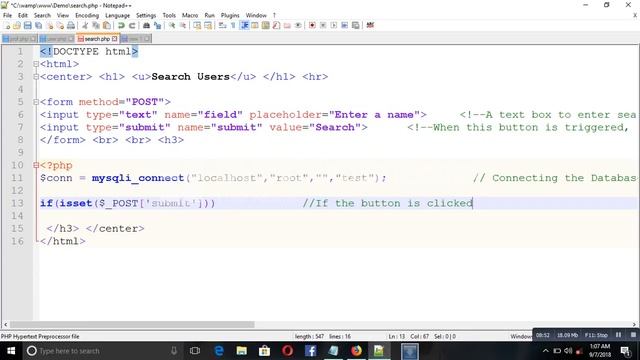Click the 'length : 547' status entry
Image resolution: width=640 pixels, height=360 pixels.
point(309,336)
